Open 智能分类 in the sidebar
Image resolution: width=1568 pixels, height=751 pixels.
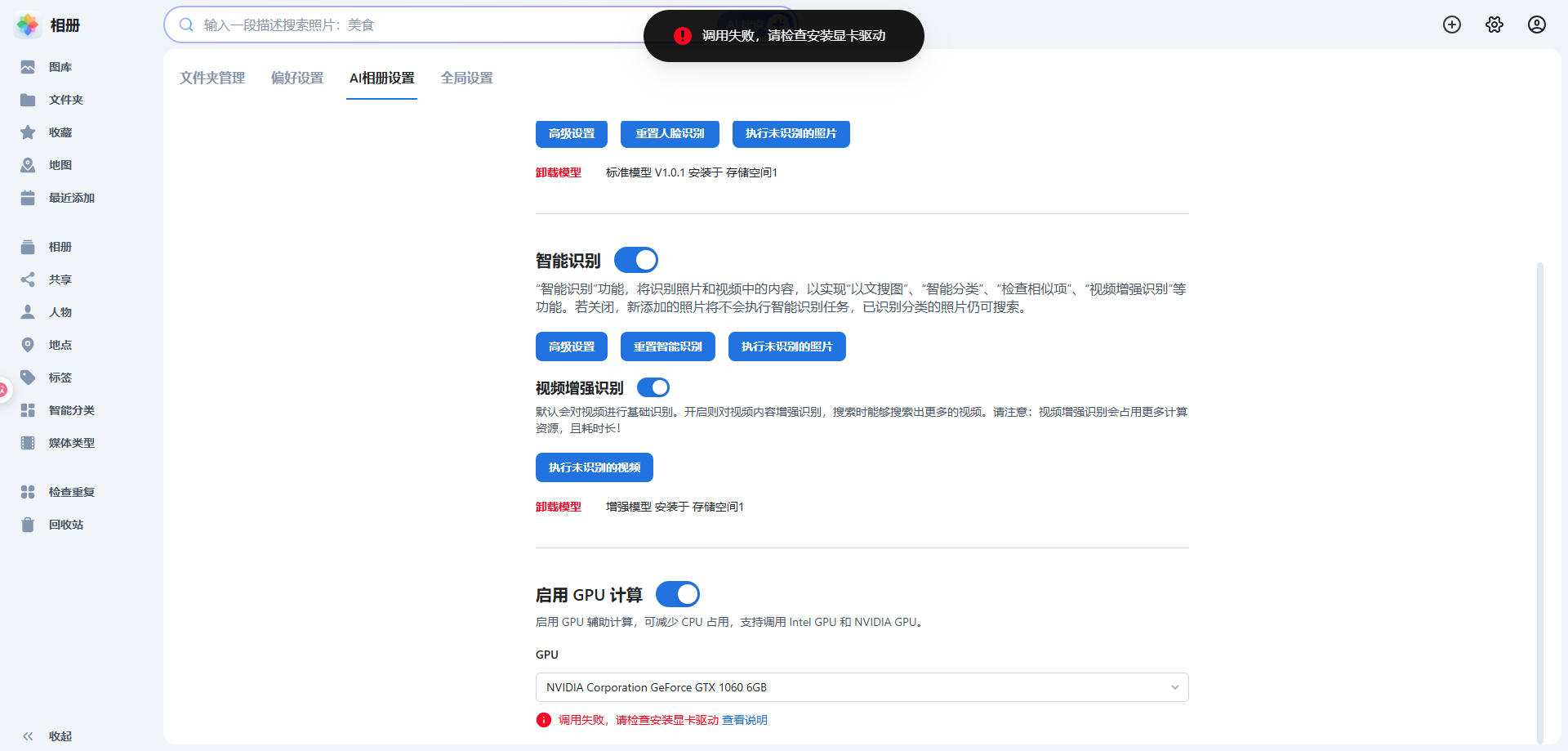pos(72,410)
